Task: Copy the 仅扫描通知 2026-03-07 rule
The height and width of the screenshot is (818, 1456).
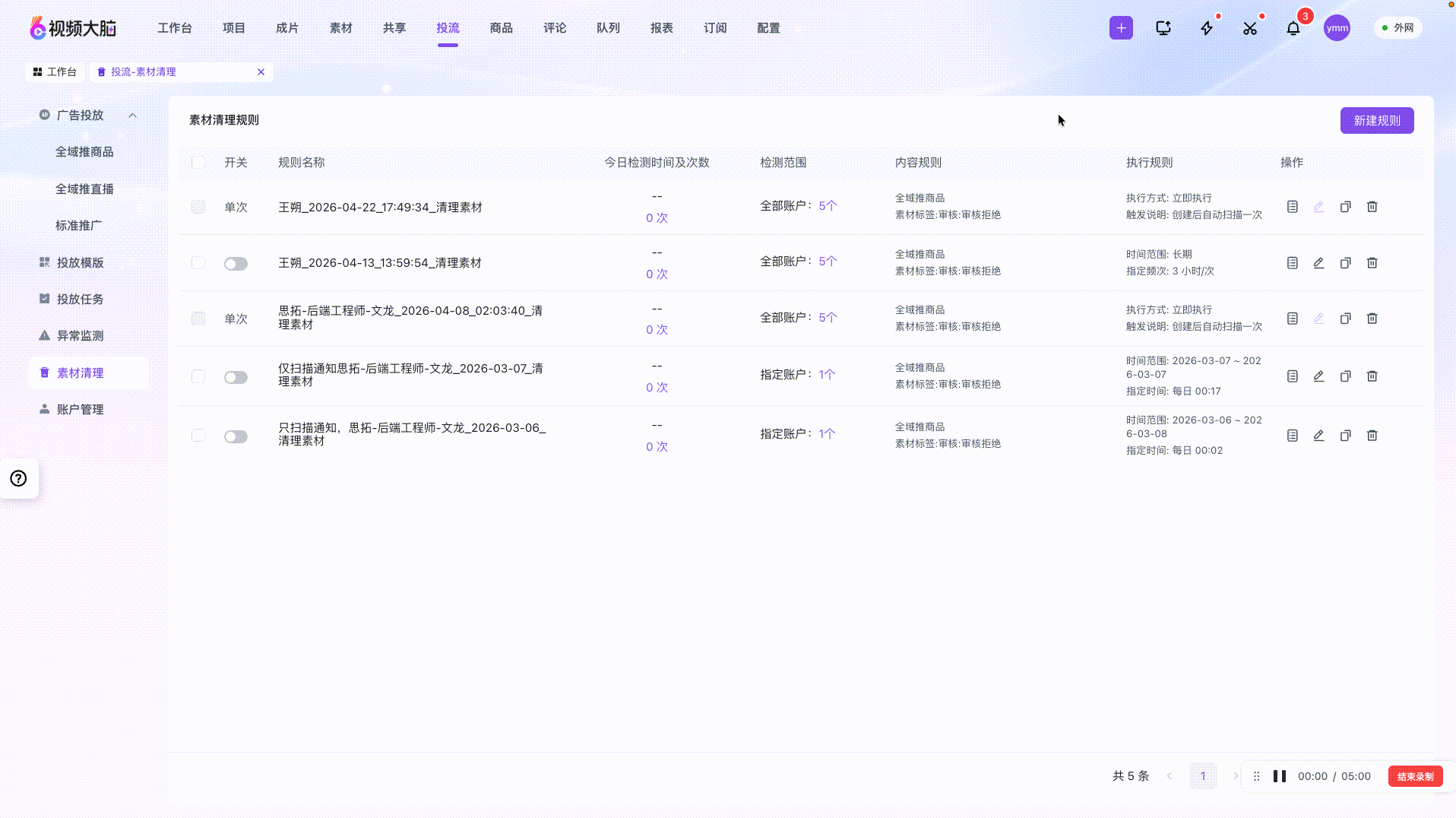Action: click(x=1345, y=376)
